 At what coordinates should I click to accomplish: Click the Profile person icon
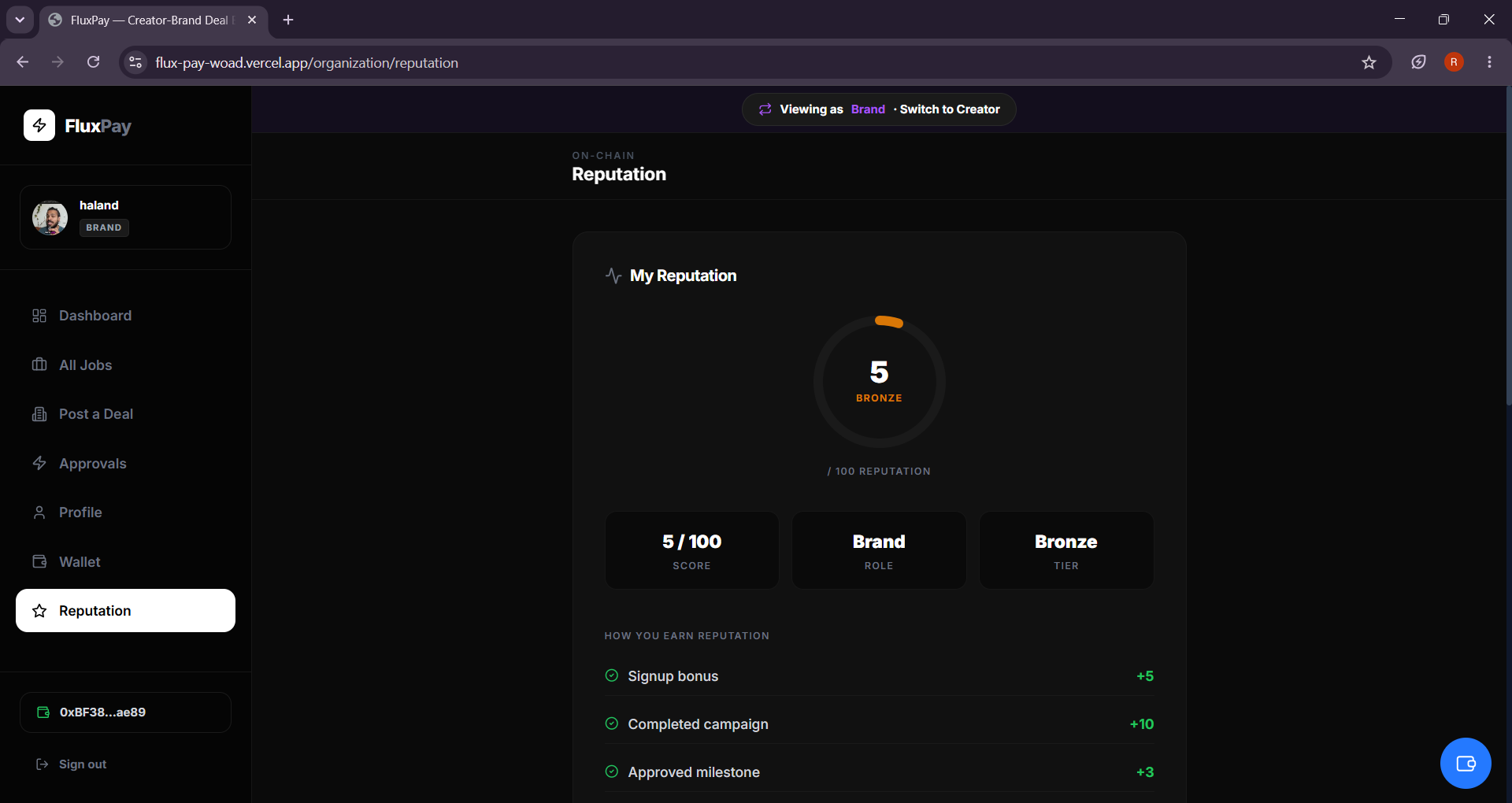[39, 513]
